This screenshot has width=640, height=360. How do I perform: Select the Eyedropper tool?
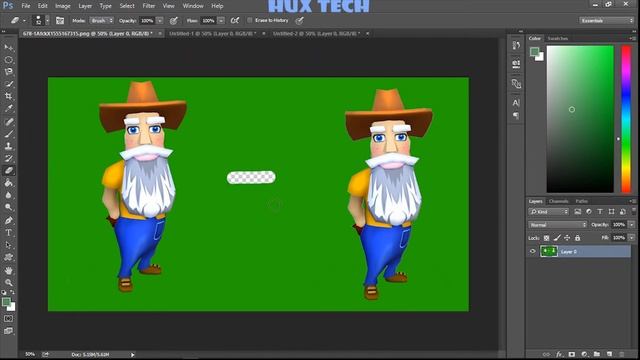pos(9,109)
